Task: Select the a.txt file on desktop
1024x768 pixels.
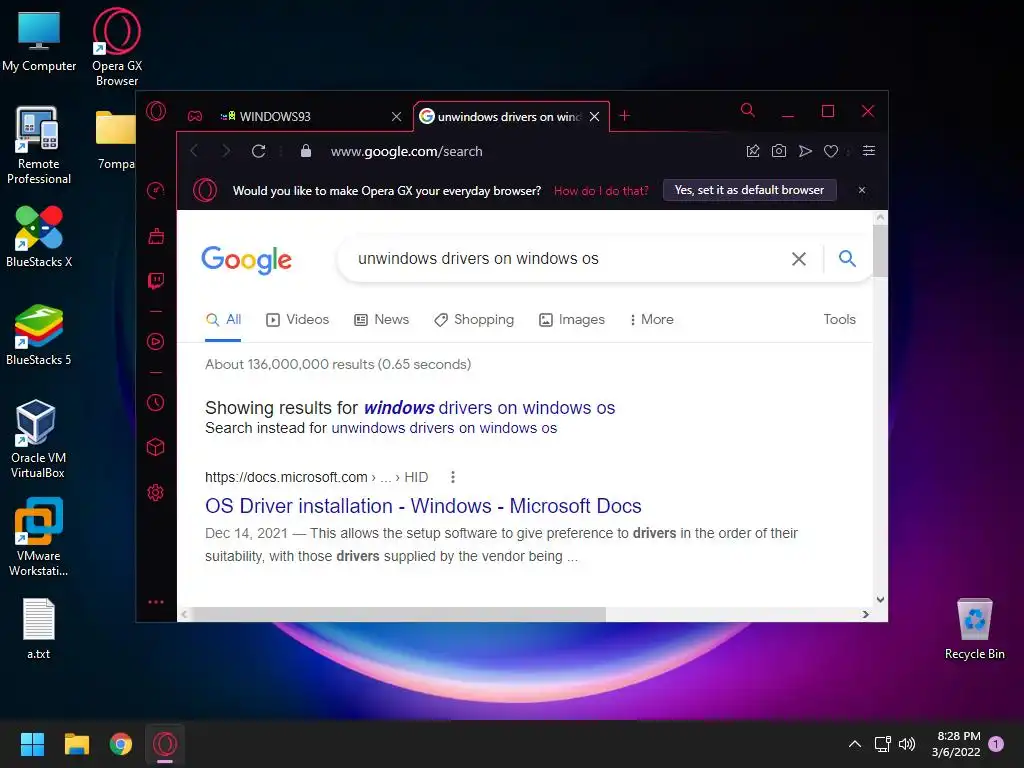Action: (x=39, y=629)
